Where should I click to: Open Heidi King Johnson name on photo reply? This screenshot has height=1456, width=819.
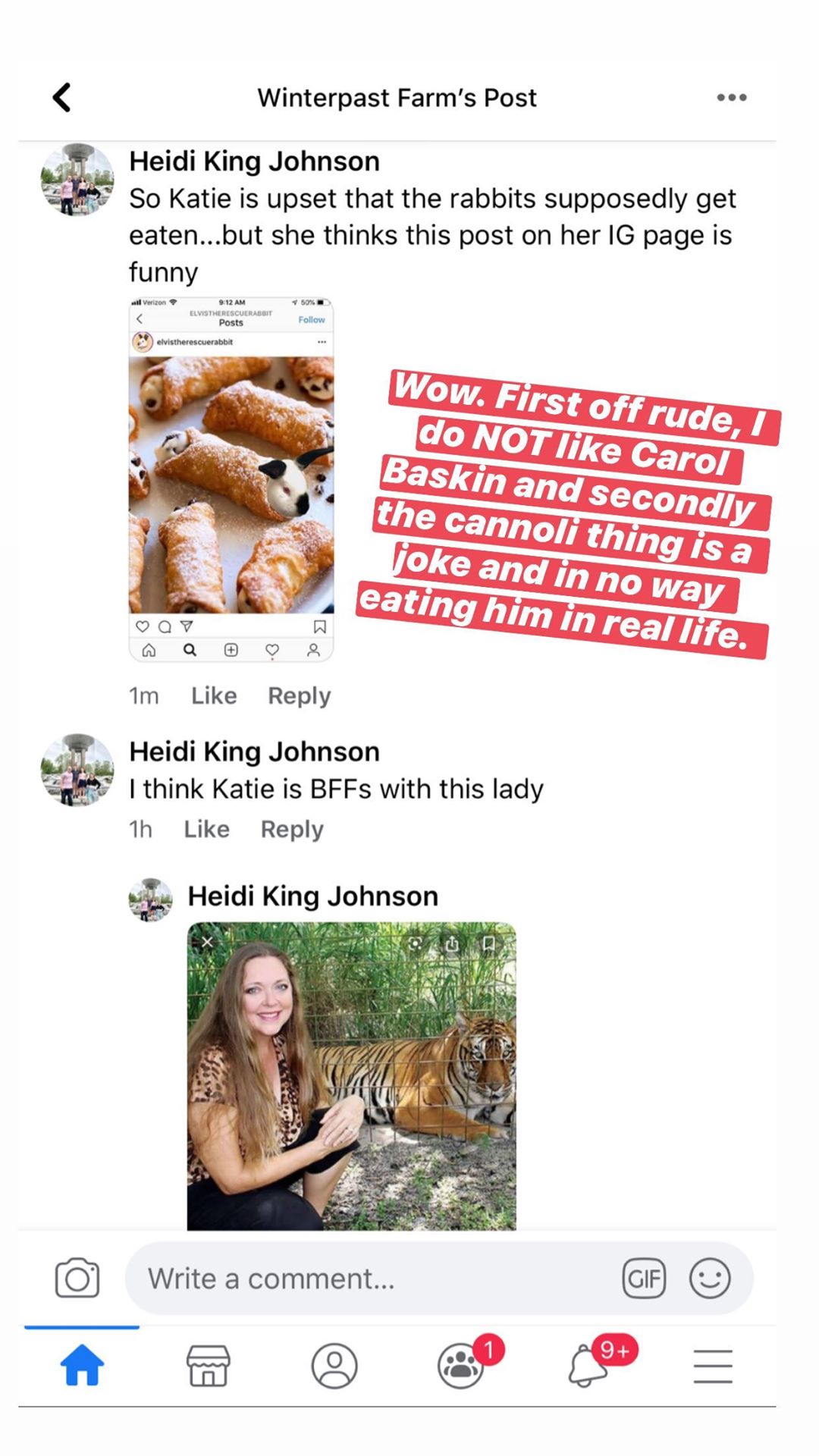point(312,896)
